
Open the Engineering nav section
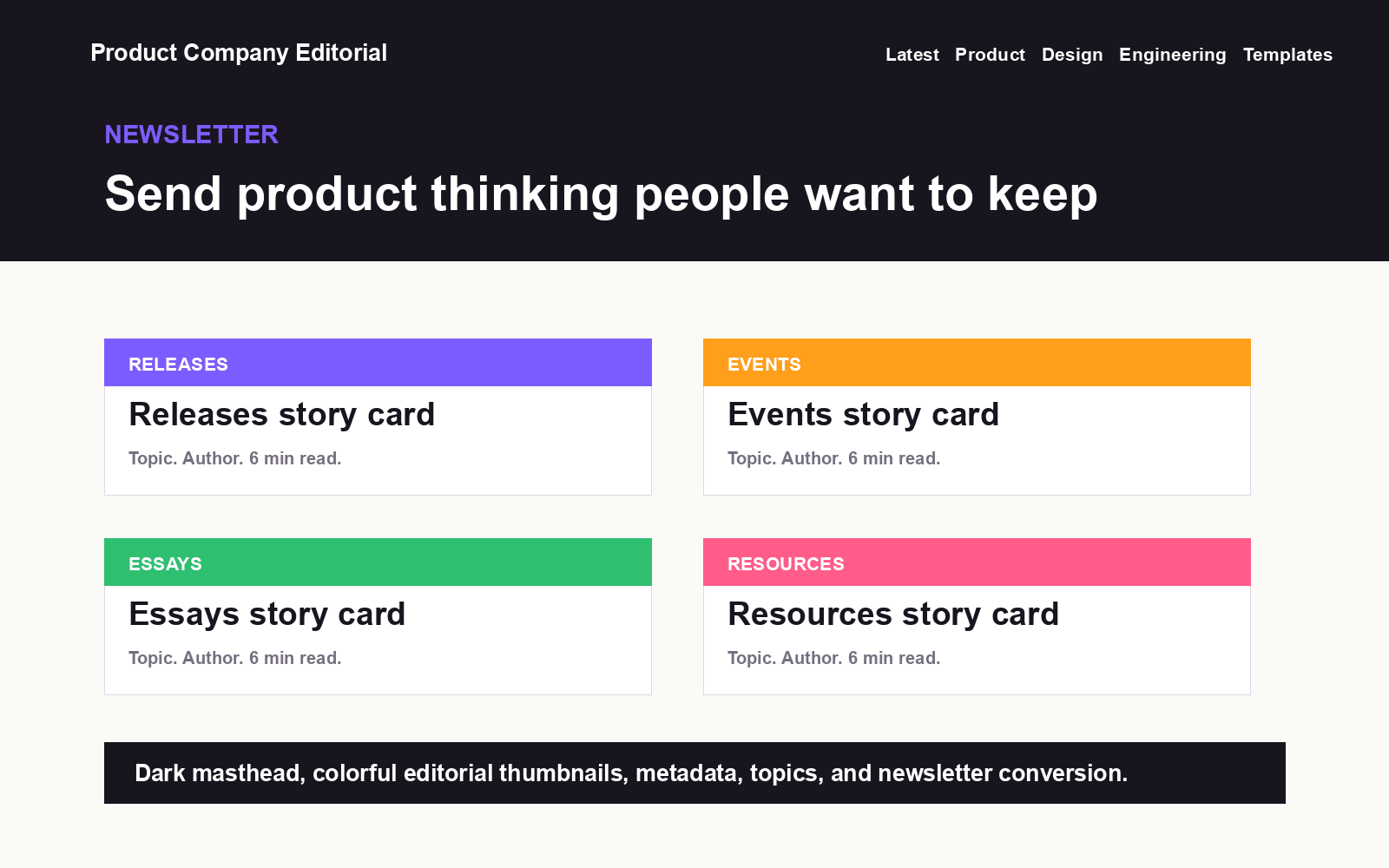(x=1173, y=55)
